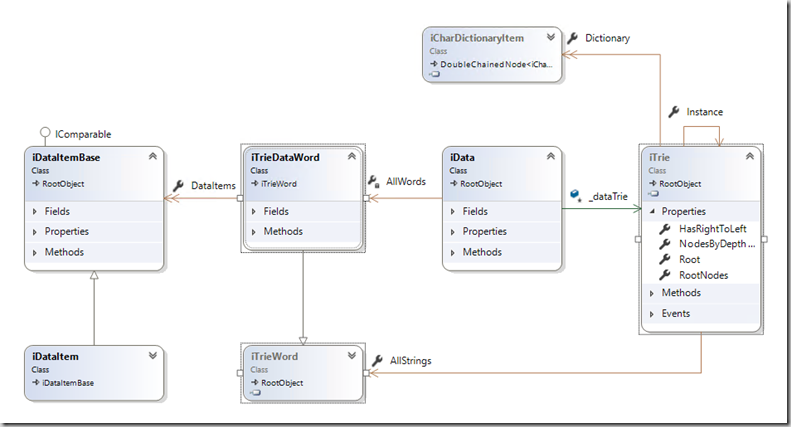791x427 pixels.
Task: Select the iTrie class title
Action: [x=659, y=157]
